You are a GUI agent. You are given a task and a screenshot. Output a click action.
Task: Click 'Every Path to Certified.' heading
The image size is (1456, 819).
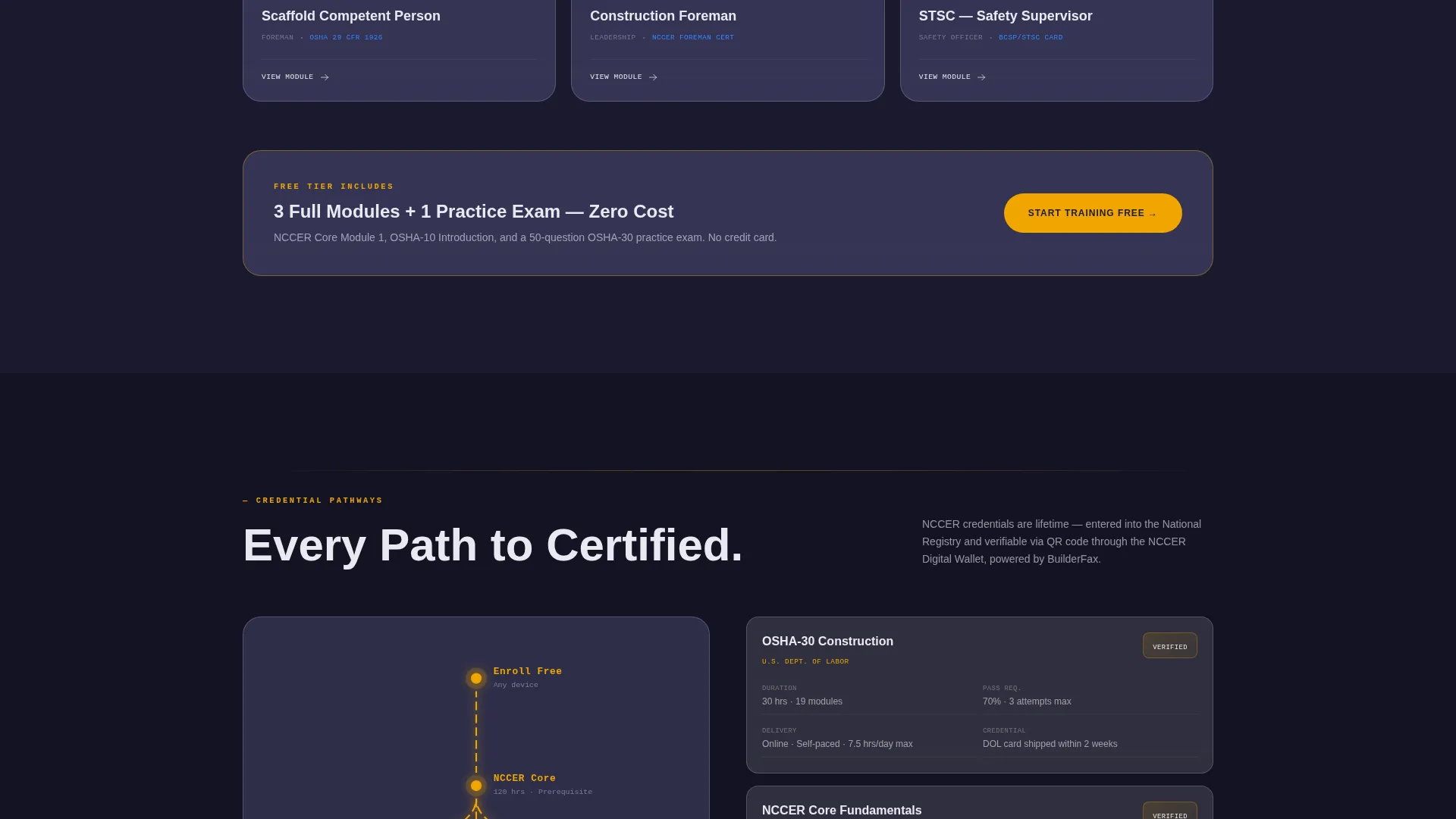pos(493,545)
